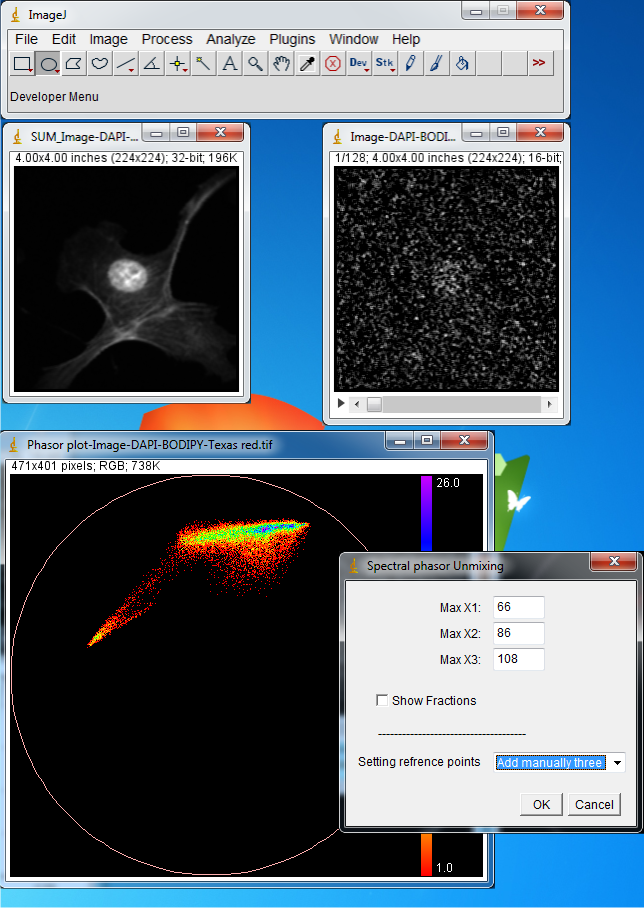Click the Max X2 input field
The image size is (644, 908).
tap(519, 633)
